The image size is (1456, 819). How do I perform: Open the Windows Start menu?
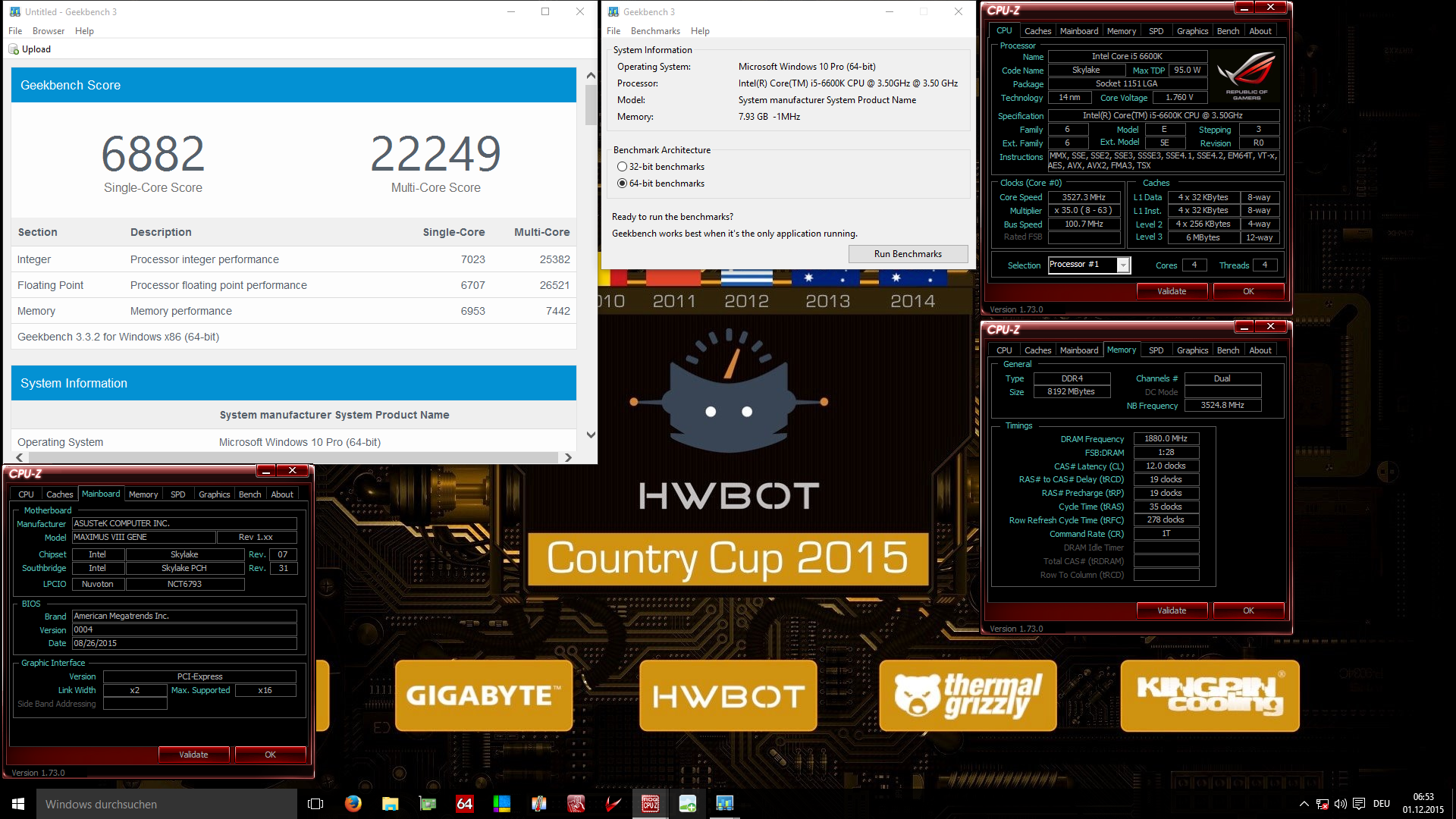coord(18,804)
